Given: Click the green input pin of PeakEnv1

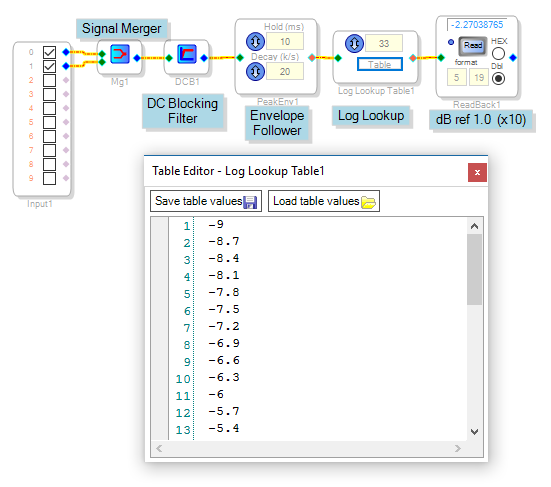Looking at the screenshot, I should 240,58.
